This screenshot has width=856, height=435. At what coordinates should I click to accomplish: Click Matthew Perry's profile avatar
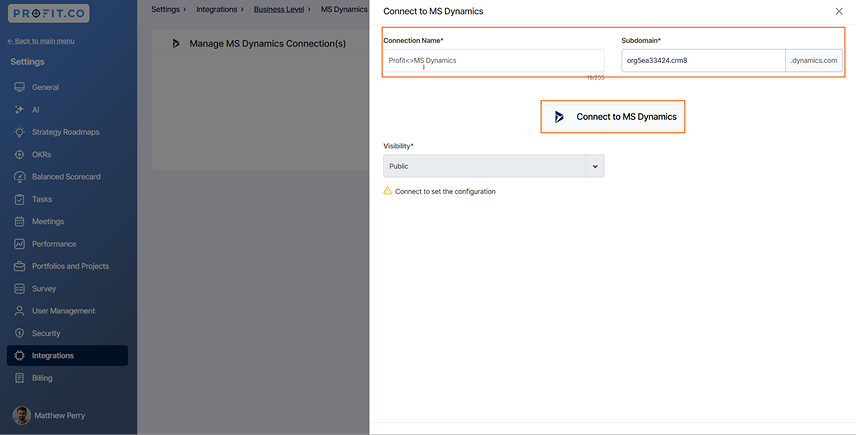(21, 415)
